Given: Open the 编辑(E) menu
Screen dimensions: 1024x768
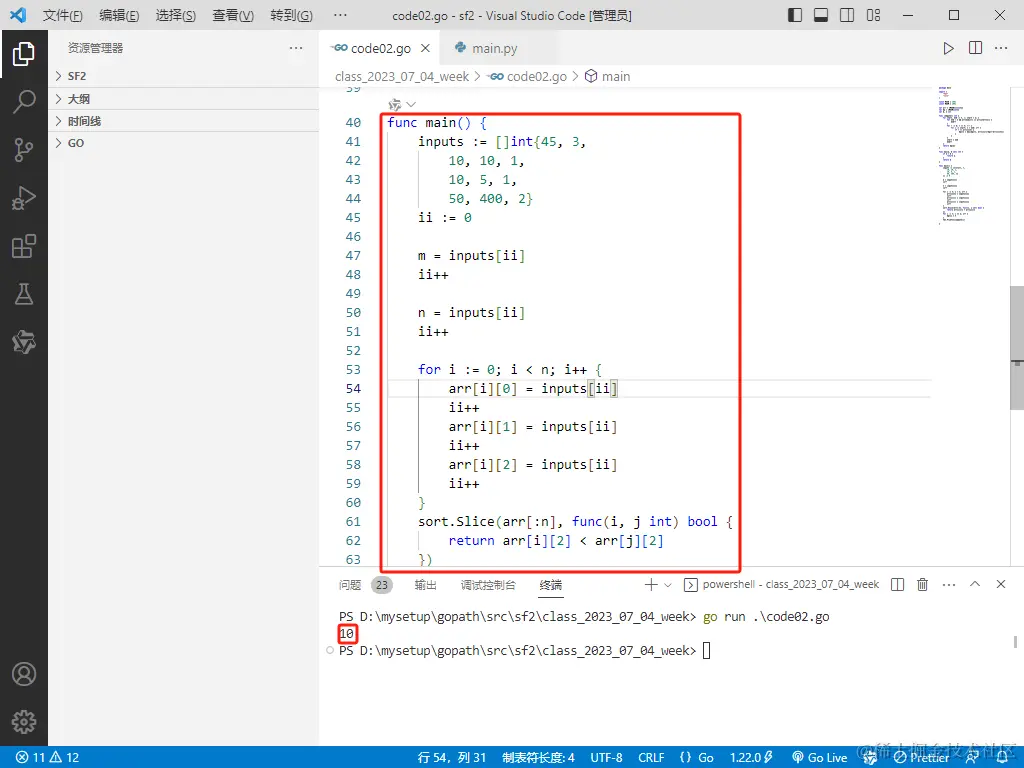Looking at the screenshot, I should 119,15.
